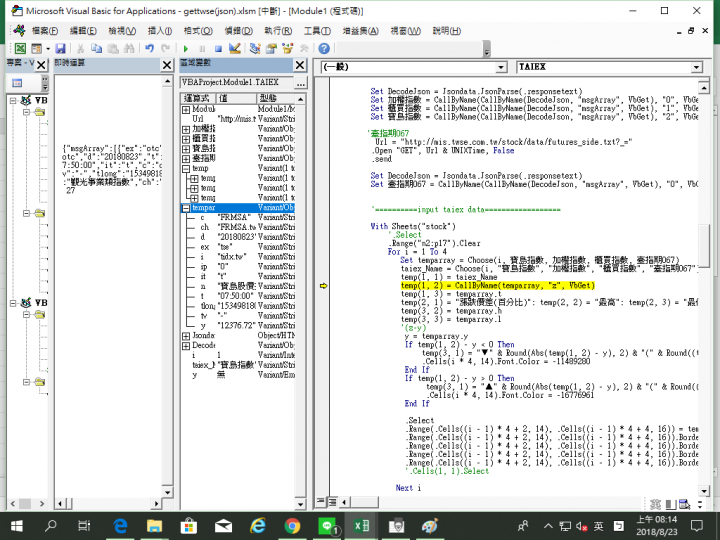Open Windows Start menu
This screenshot has width=720, height=540.
pos(17,525)
